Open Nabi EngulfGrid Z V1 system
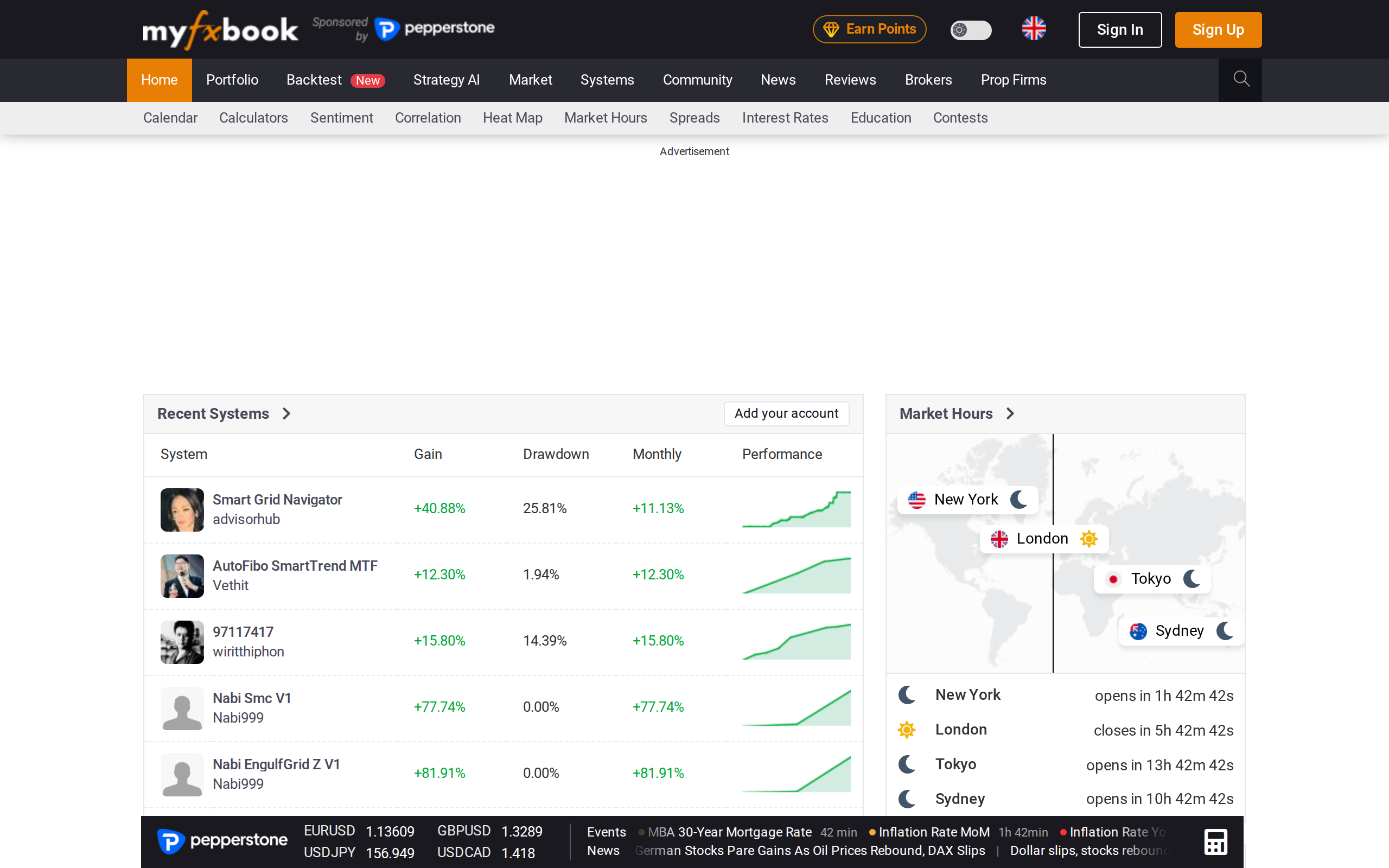Viewport: 1389px width, 868px height. click(x=276, y=765)
